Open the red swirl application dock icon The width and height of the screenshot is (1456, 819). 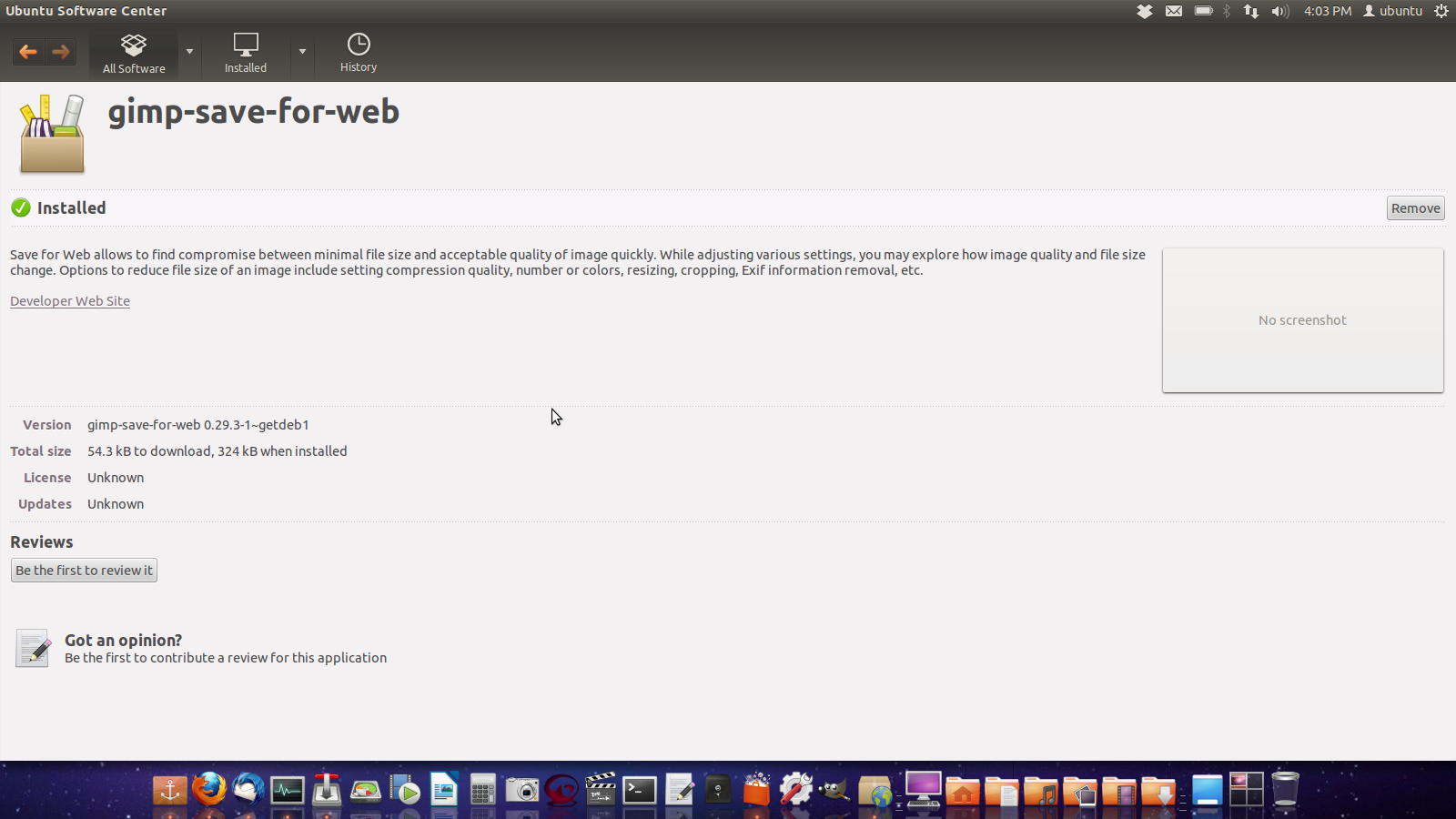[561, 790]
